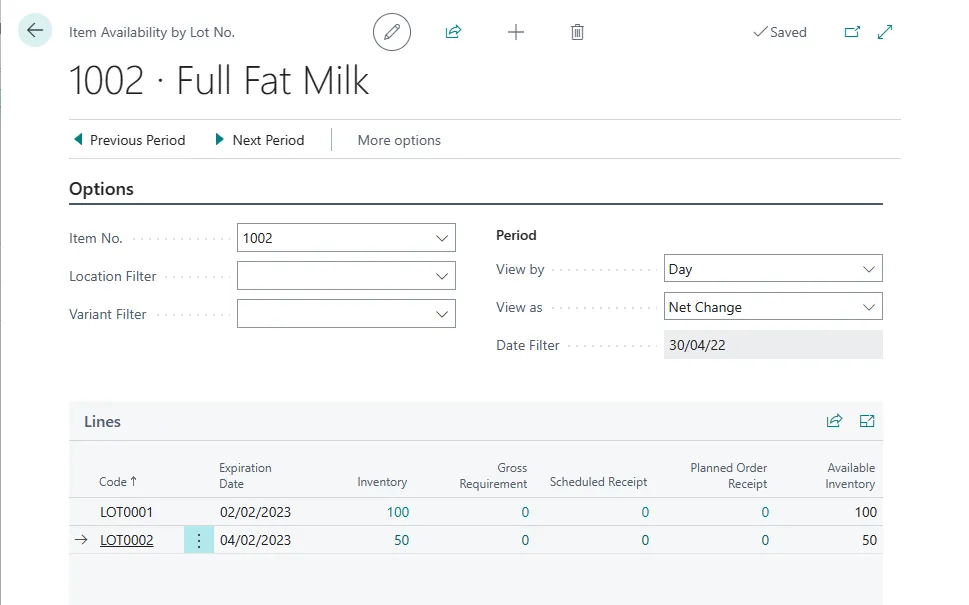The image size is (969, 605).
Task: Click Scheduled Receipt 0 for LOT0002
Action: point(645,540)
